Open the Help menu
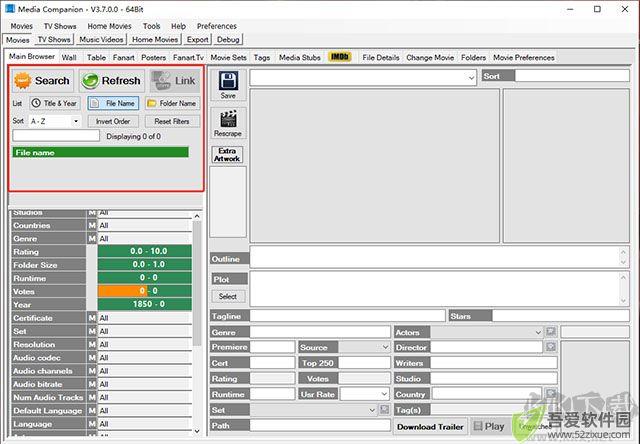 pos(178,26)
